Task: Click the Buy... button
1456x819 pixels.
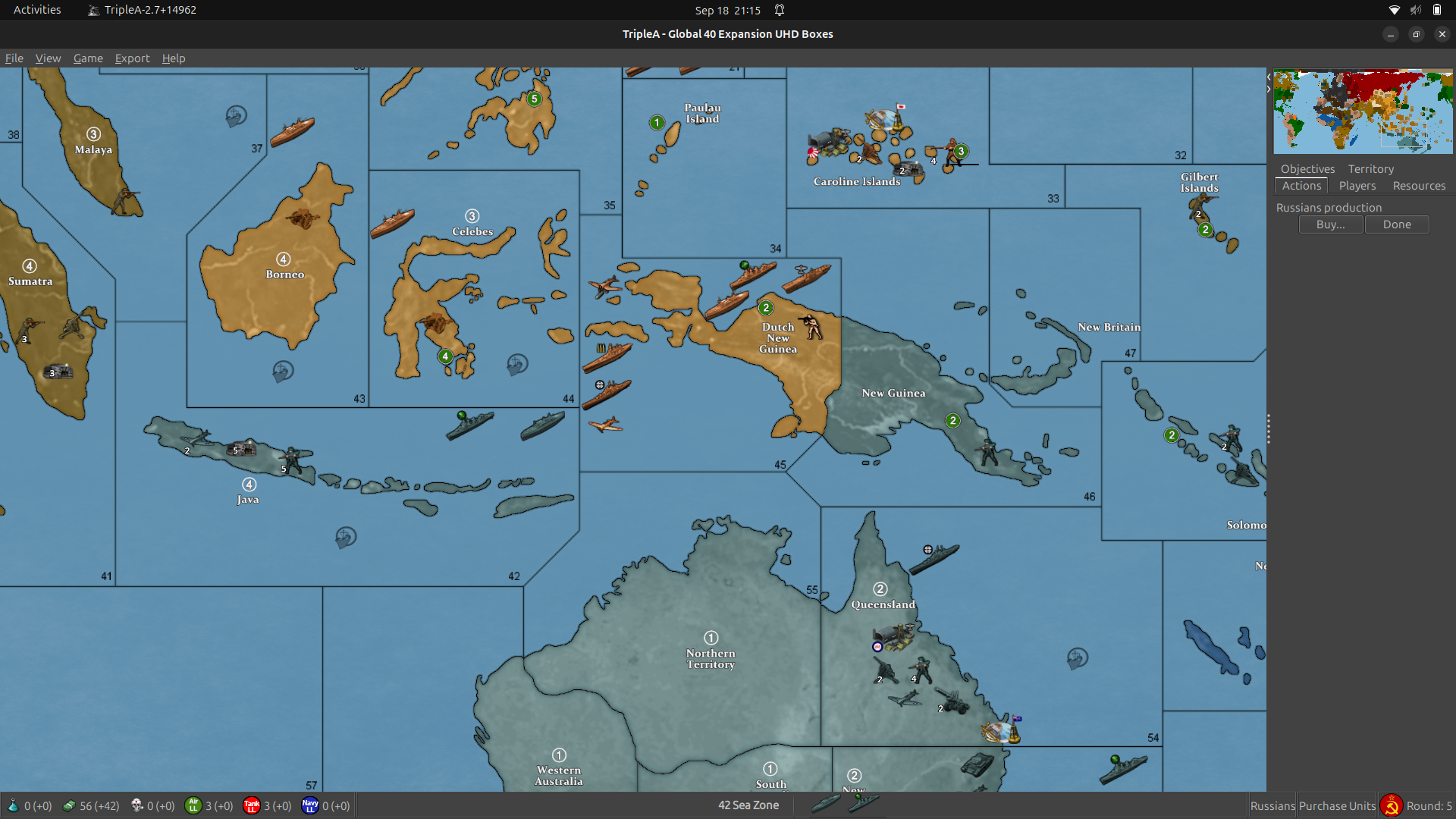Action: pyautogui.click(x=1331, y=224)
